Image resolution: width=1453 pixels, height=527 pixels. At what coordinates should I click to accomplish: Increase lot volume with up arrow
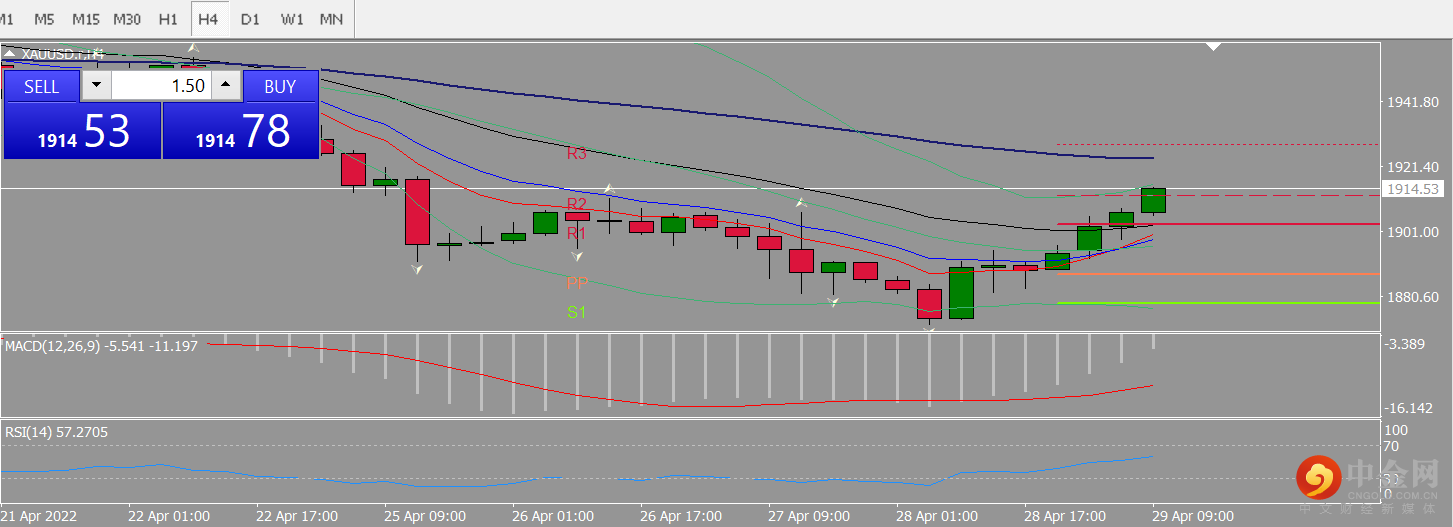click(x=227, y=86)
